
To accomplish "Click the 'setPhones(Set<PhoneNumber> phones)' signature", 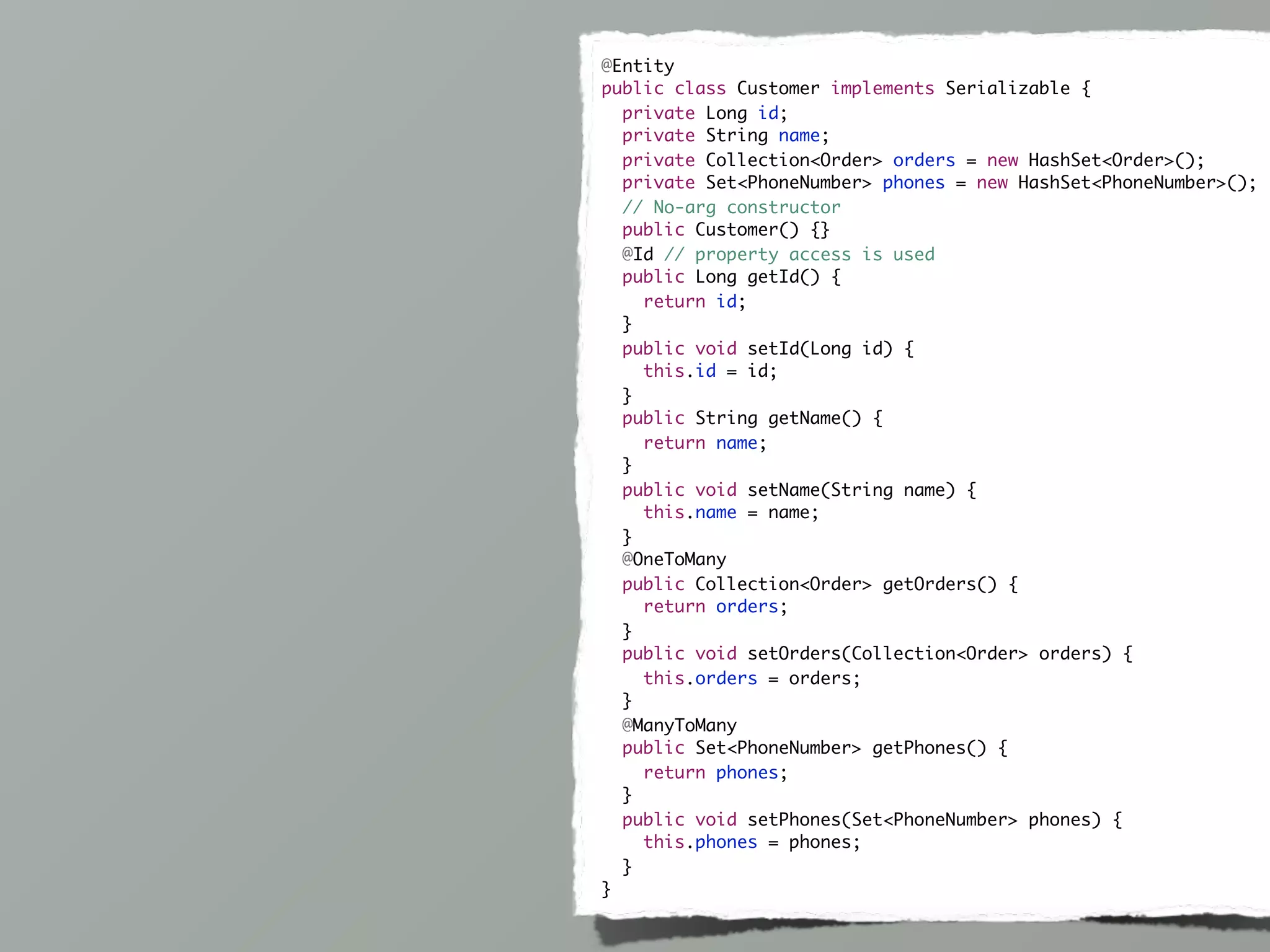I will coord(872,820).
